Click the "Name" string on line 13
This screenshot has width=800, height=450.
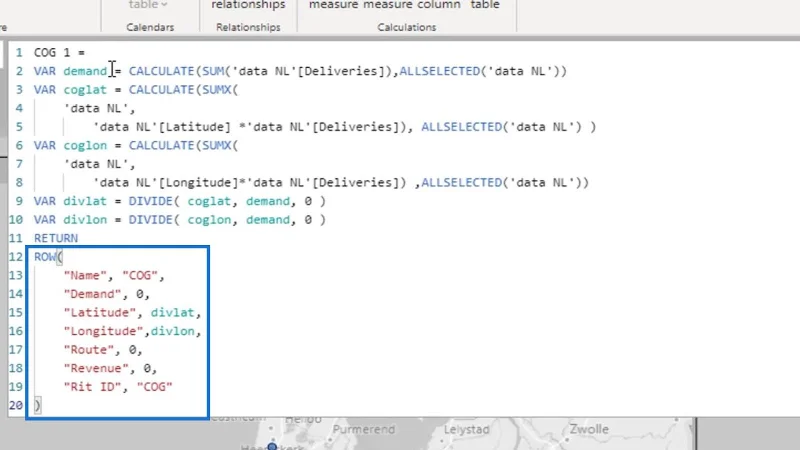tap(85, 276)
